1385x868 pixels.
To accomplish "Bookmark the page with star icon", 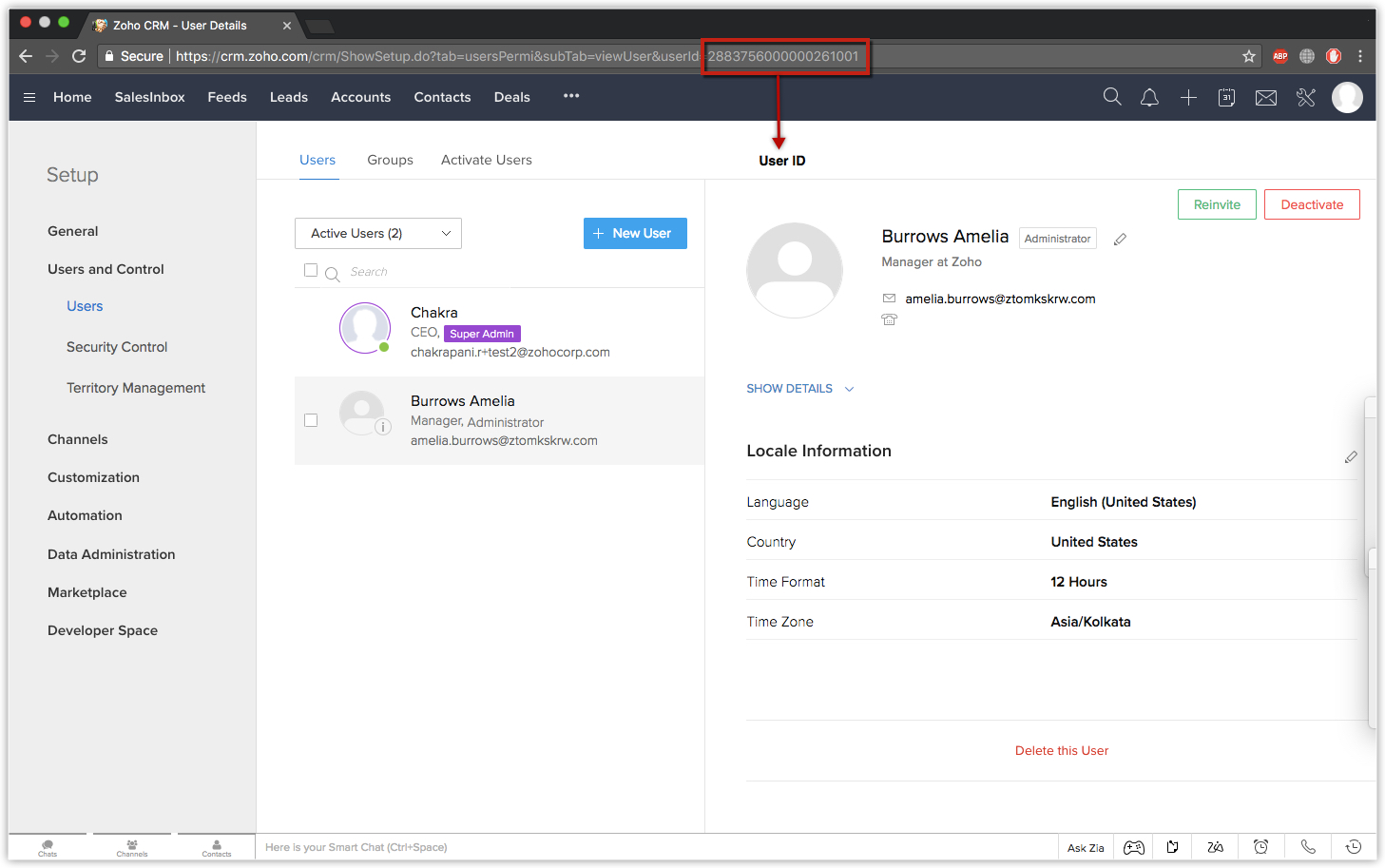I will point(1249,56).
